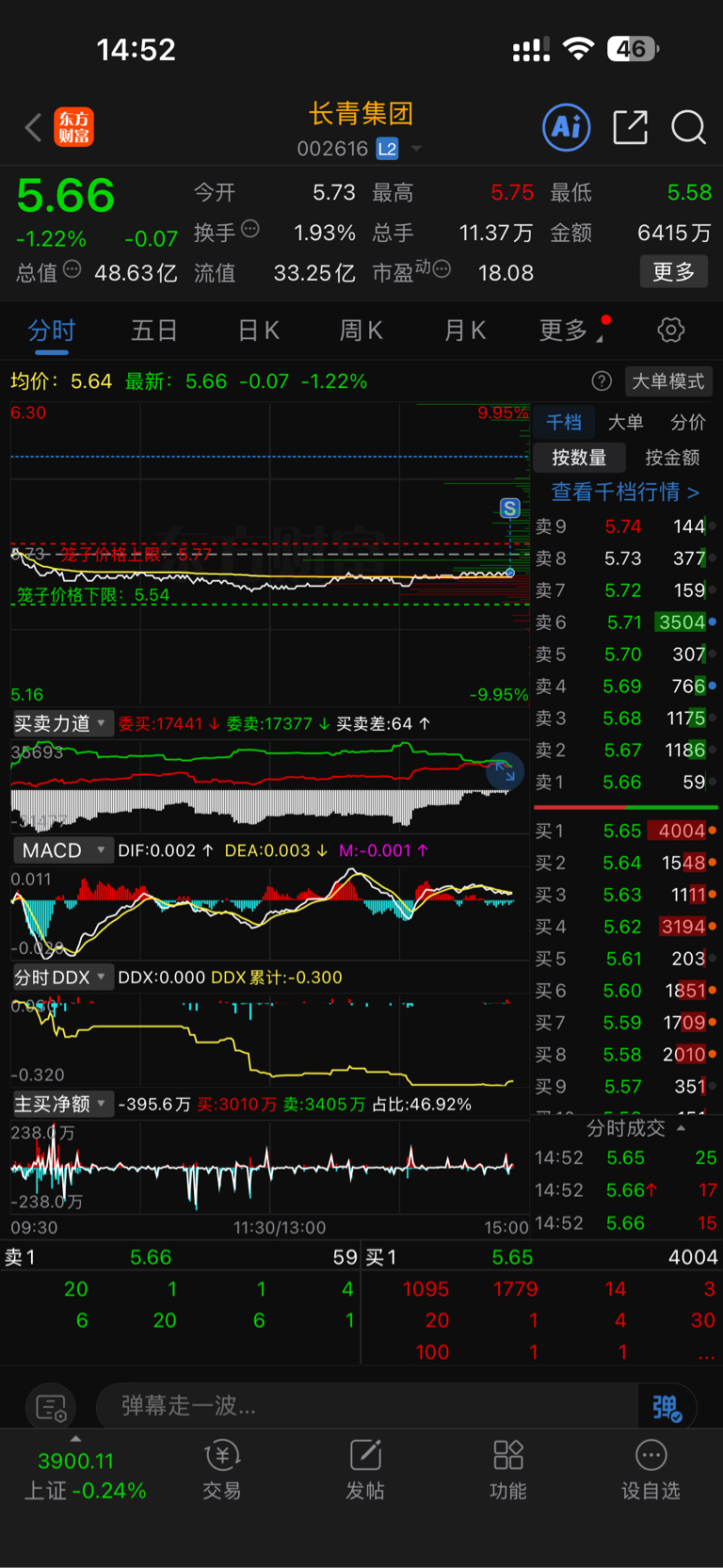Image resolution: width=723 pixels, height=1568 pixels.
Task: Tap the 弹幕走一波 comment input field
Action: (367, 1407)
